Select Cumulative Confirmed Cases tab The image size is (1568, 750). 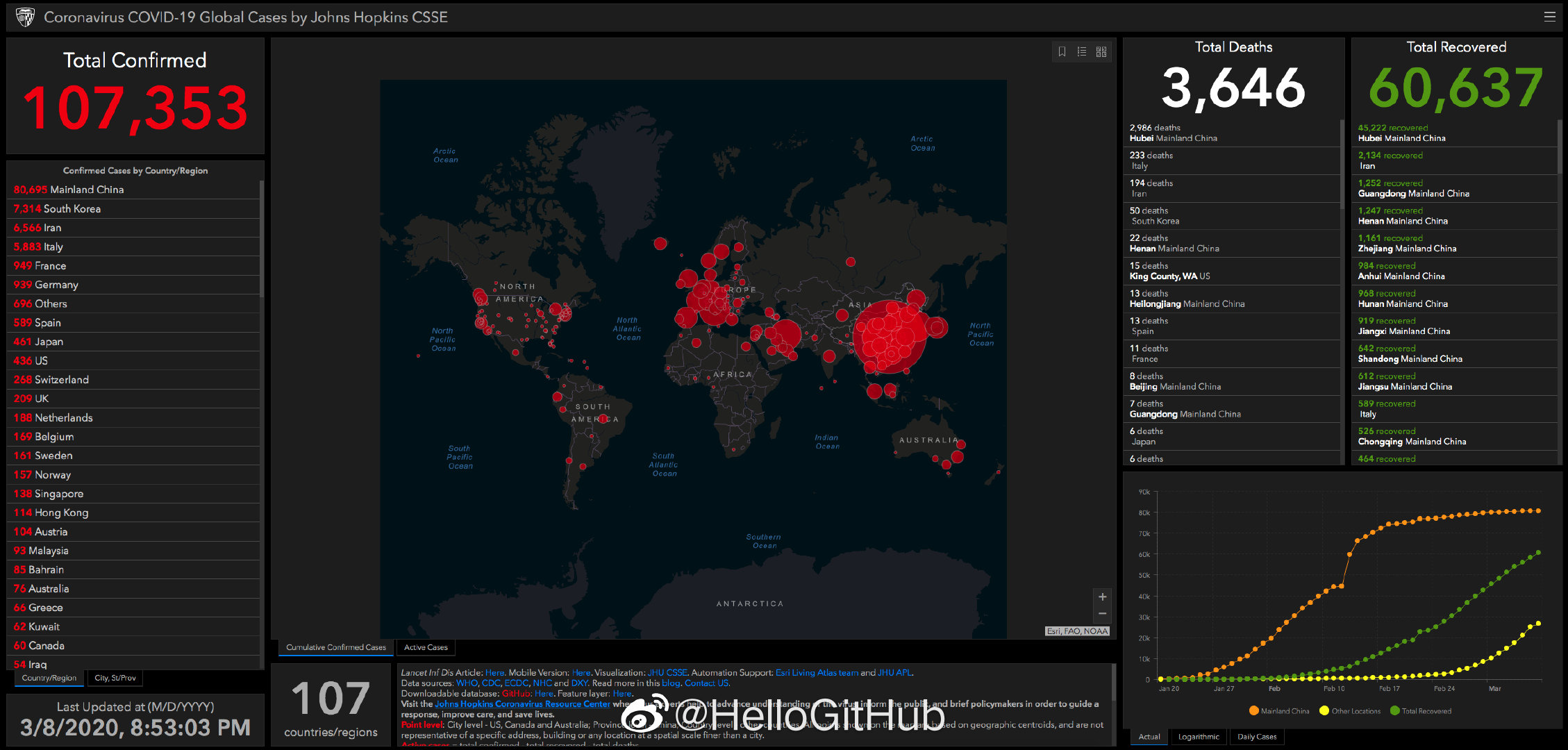(x=336, y=647)
